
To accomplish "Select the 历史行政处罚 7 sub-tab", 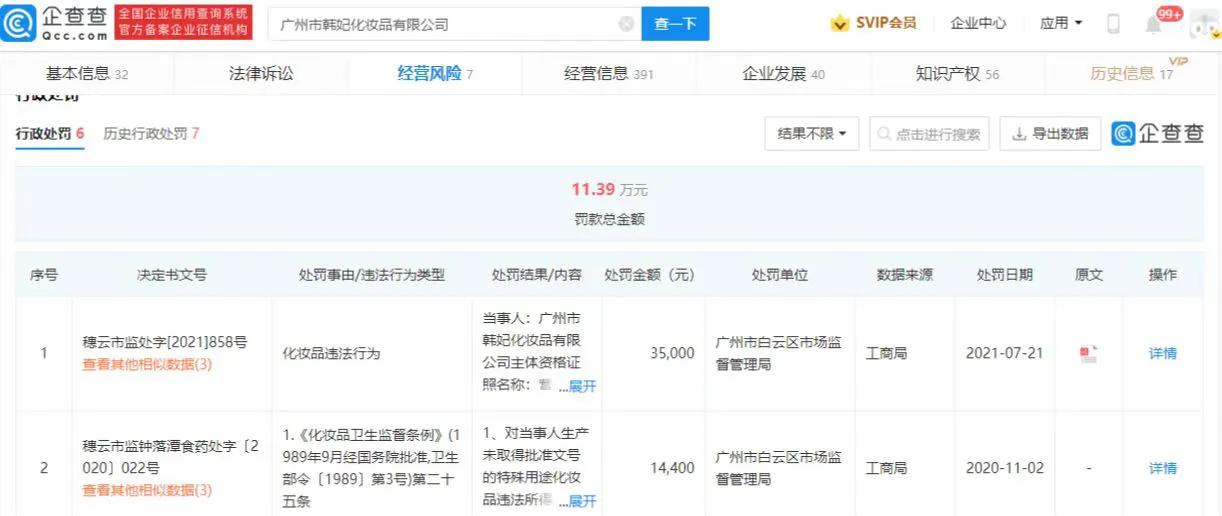I will point(151,134).
